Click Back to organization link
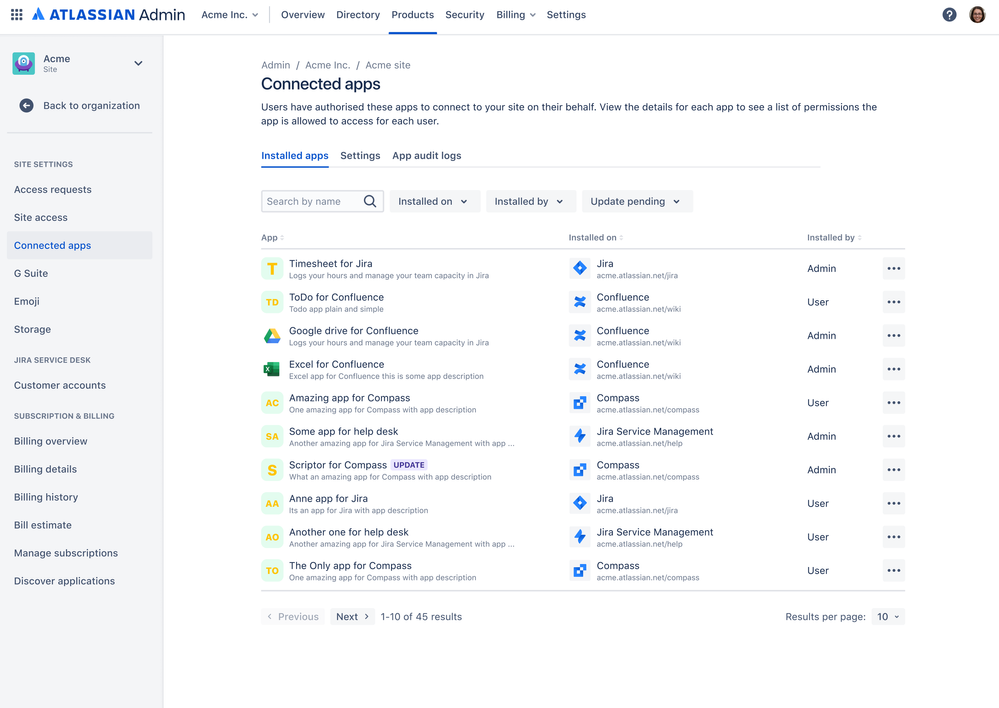This screenshot has width=999, height=708. pos(92,106)
